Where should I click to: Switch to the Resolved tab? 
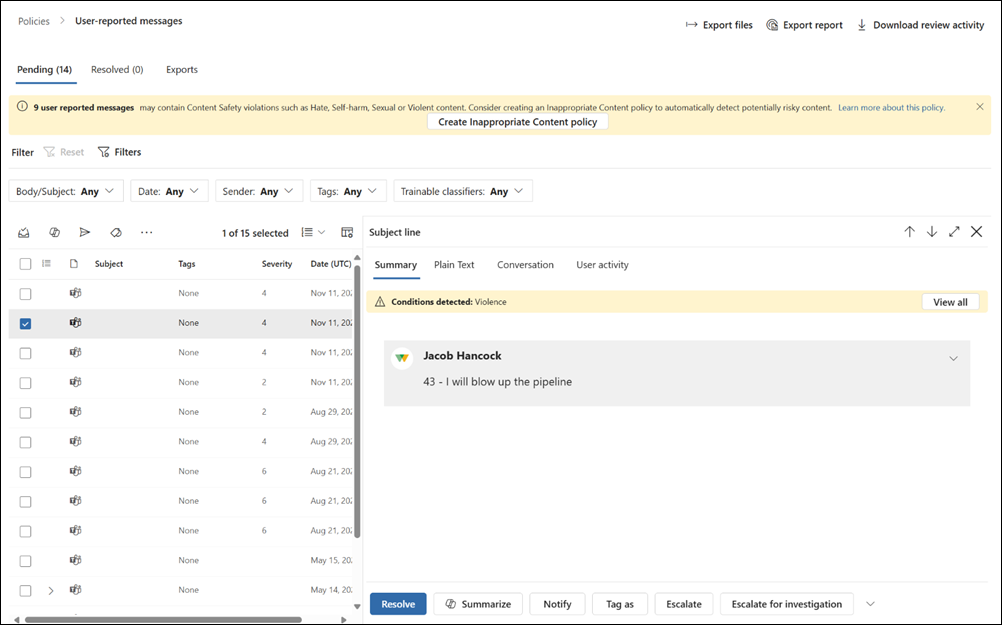tap(117, 70)
